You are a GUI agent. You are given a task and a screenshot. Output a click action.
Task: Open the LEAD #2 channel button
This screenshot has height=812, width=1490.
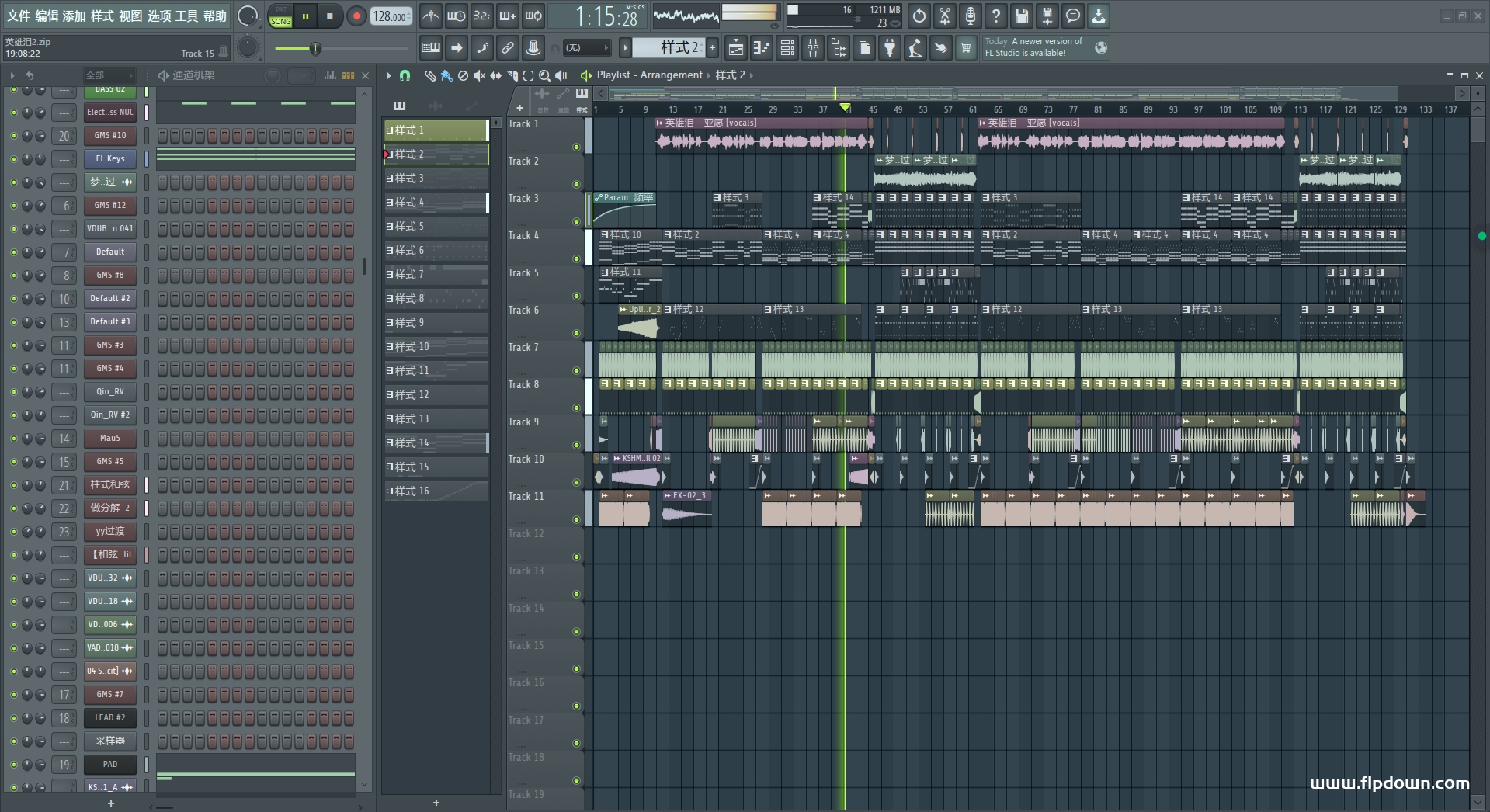pyautogui.click(x=110, y=718)
